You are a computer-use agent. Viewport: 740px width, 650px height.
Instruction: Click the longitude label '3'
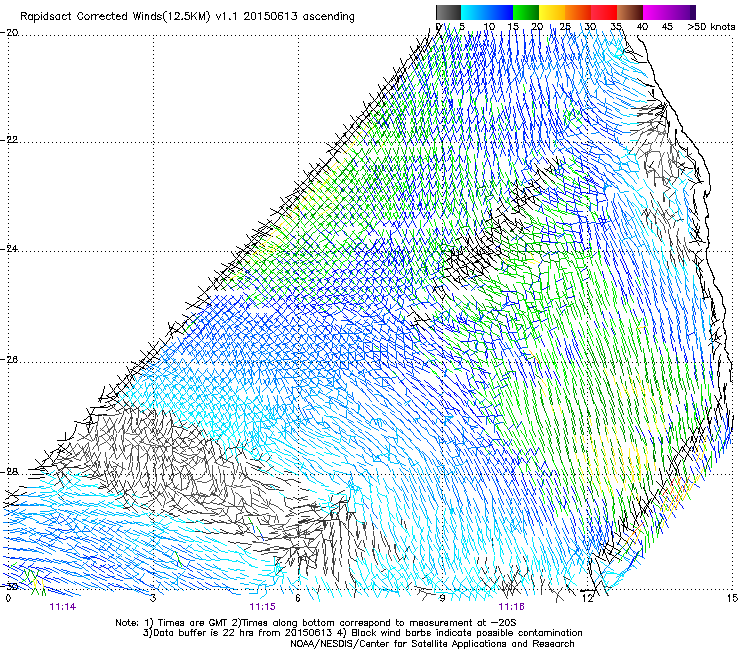(153, 599)
